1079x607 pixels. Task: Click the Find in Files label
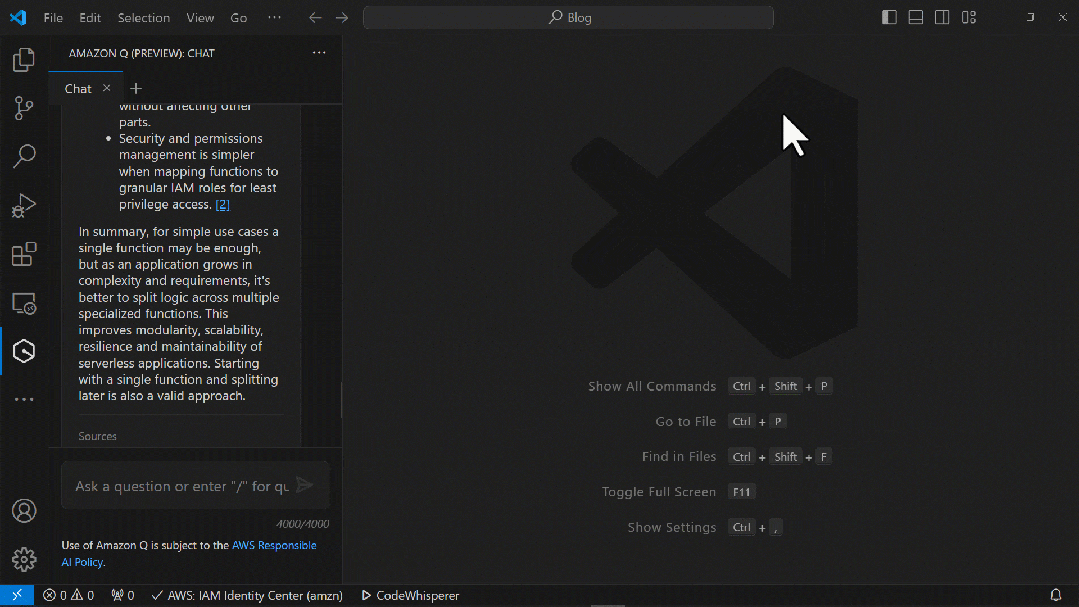pyautogui.click(x=679, y=456)
